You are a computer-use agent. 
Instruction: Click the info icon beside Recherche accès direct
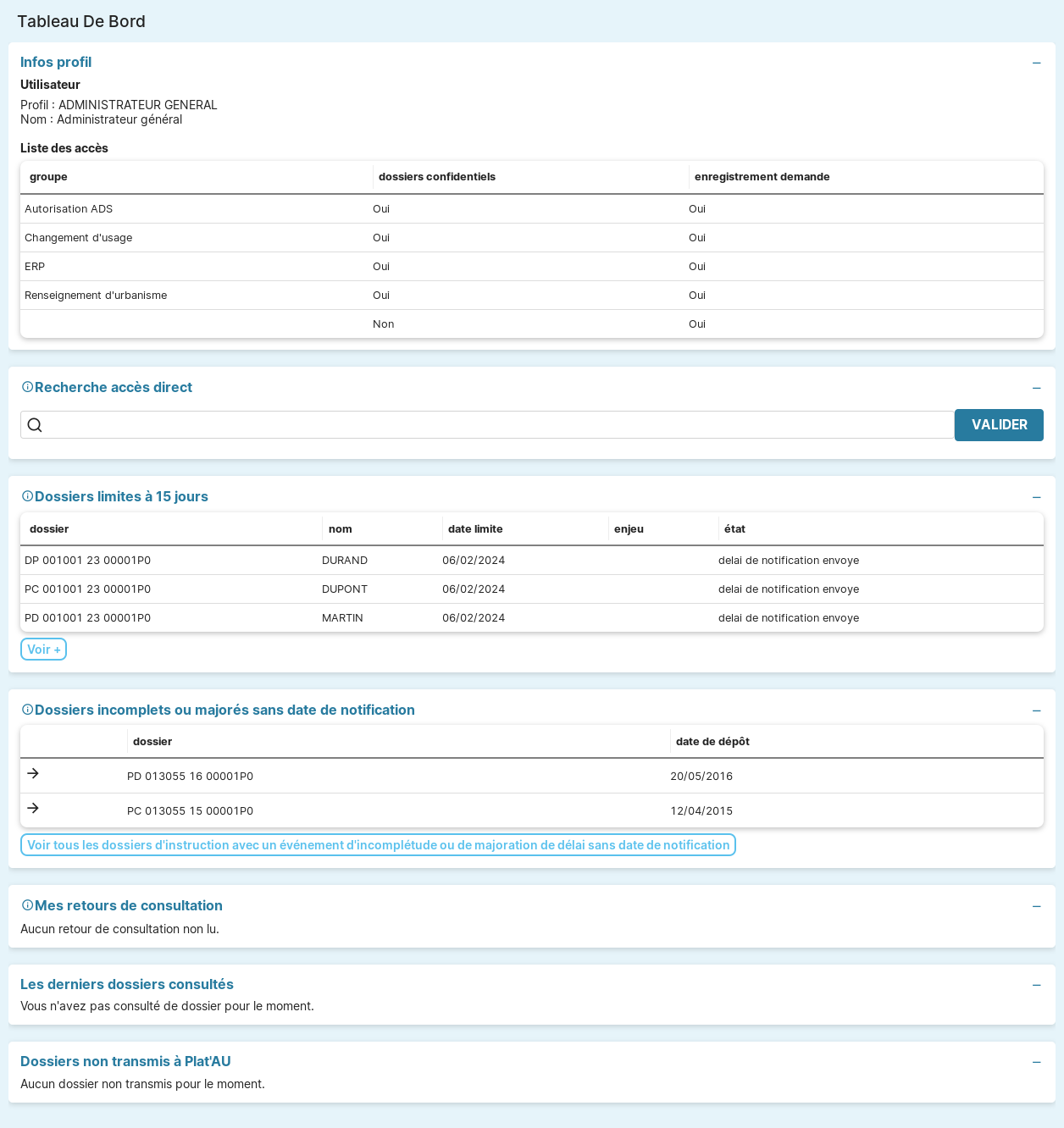tap(27, 387)
